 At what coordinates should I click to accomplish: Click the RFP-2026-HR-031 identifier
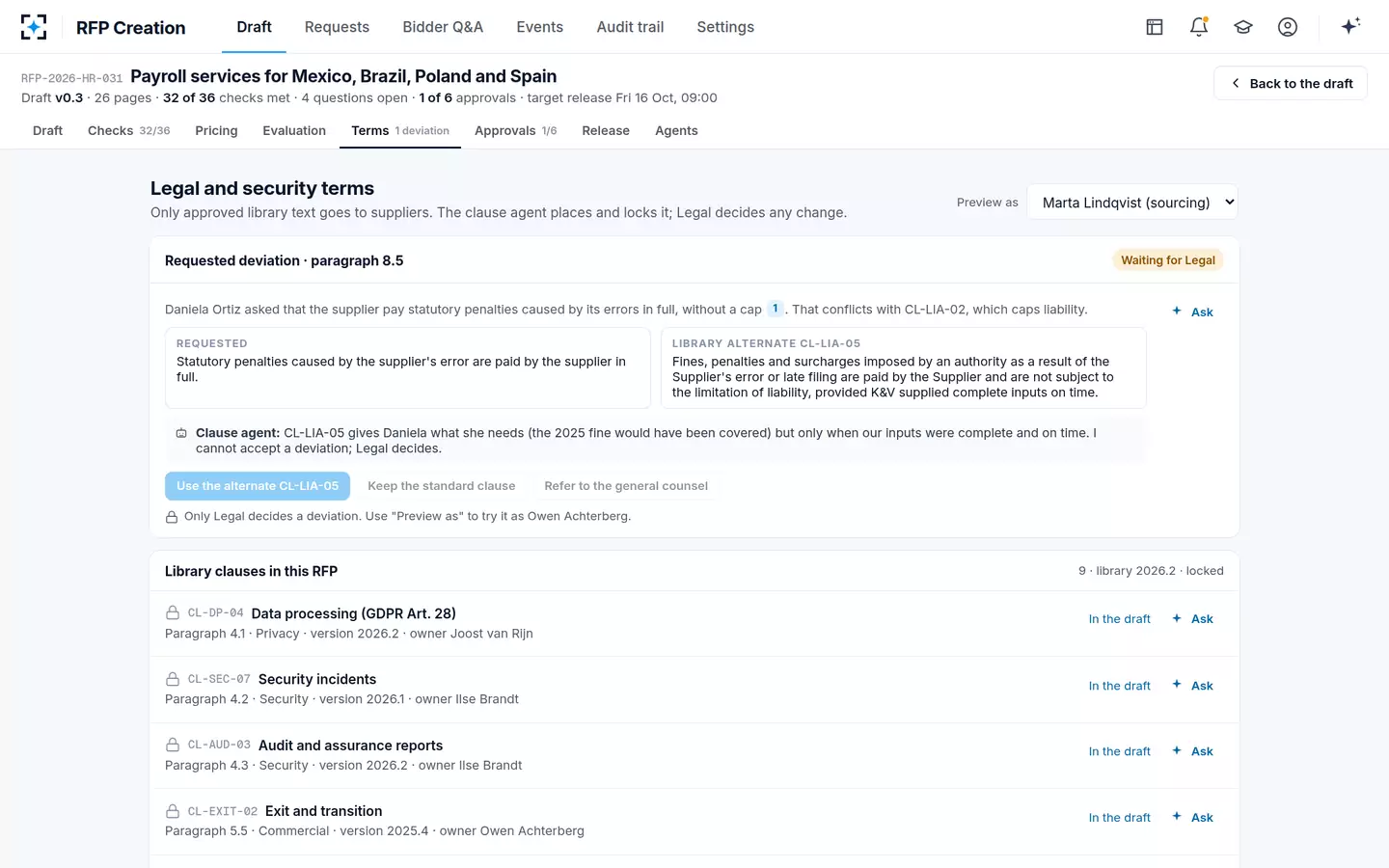[72, 78]
